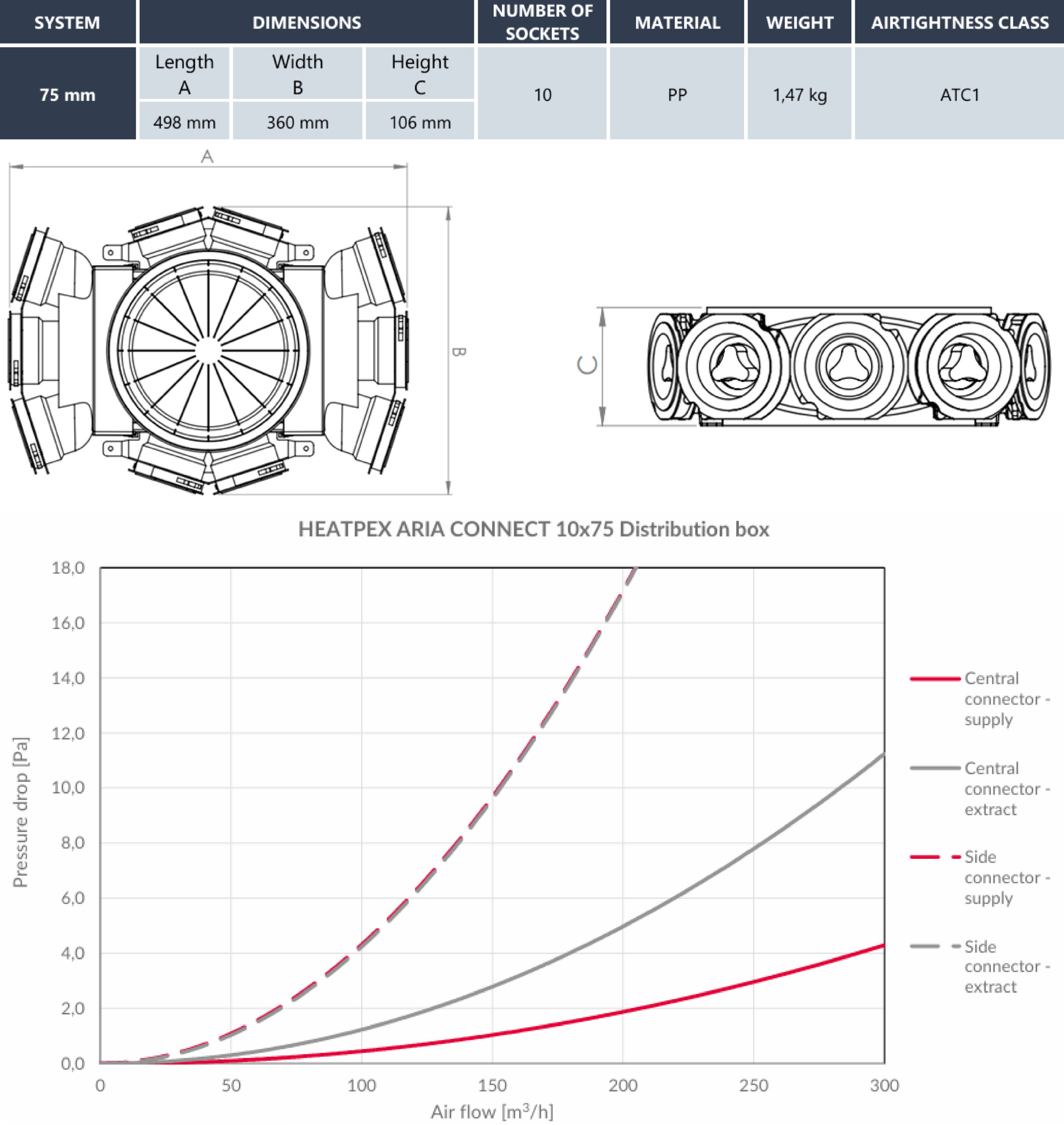Click dimension label B beside top view
Image resolution: width=1064 pixels, height=1125 pixels.
coord(458,352)
